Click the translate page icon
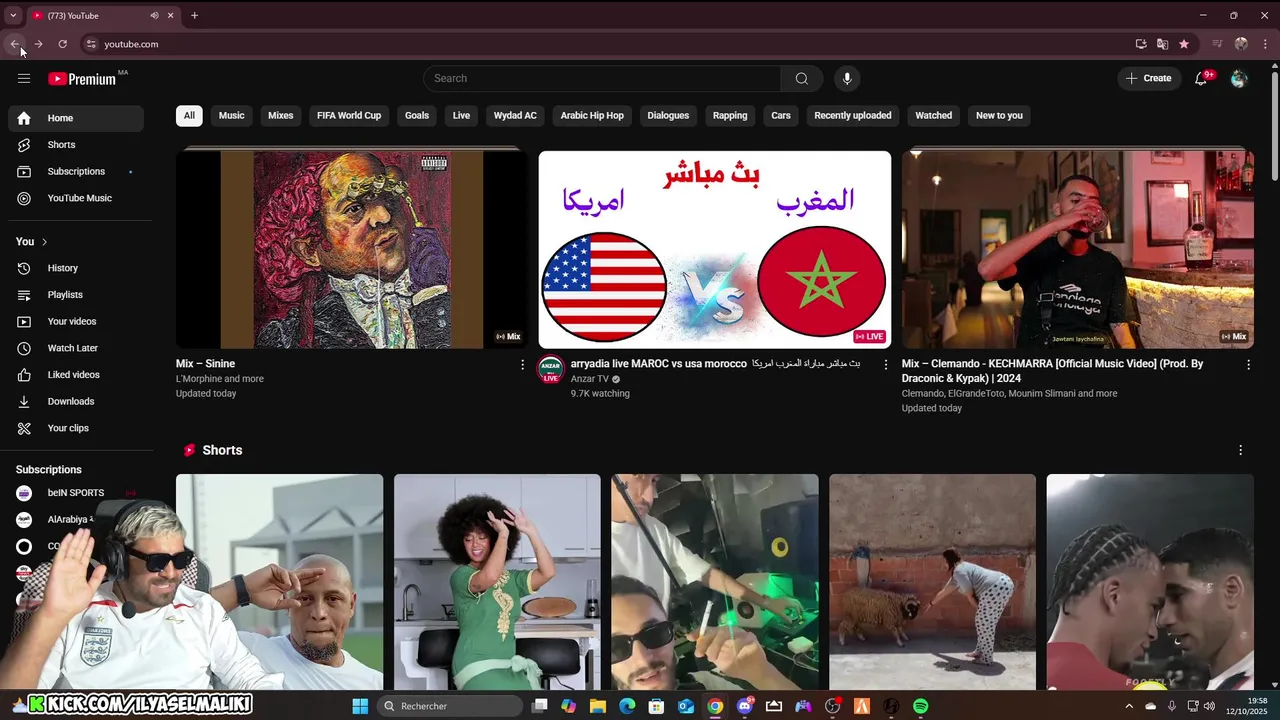Viewport: 1280px width, 720px height. [1162, 44]
